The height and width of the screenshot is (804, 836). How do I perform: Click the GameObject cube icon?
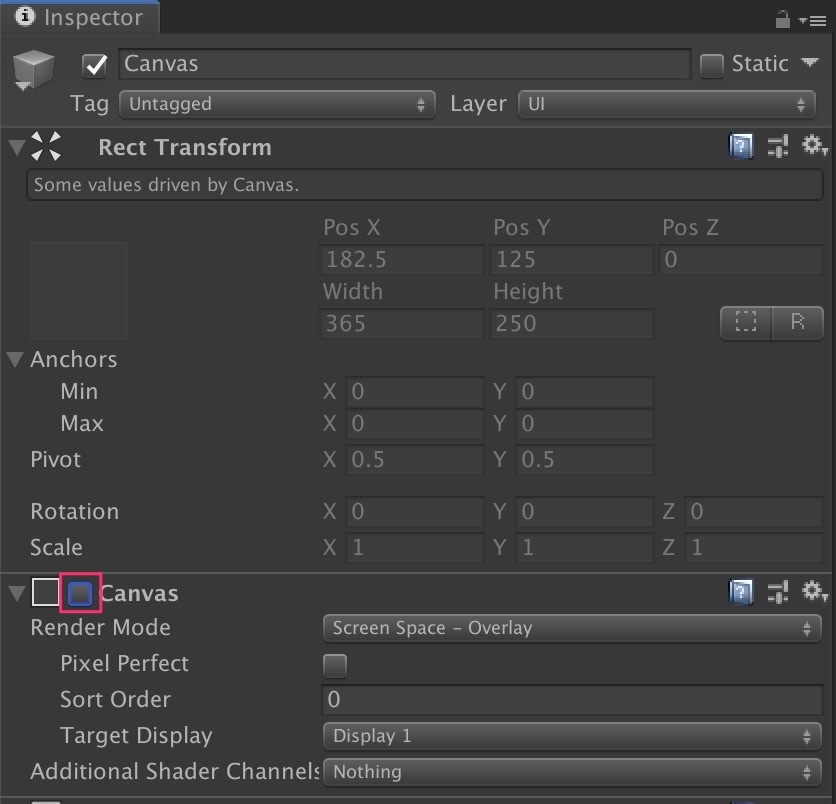(34, 72)
